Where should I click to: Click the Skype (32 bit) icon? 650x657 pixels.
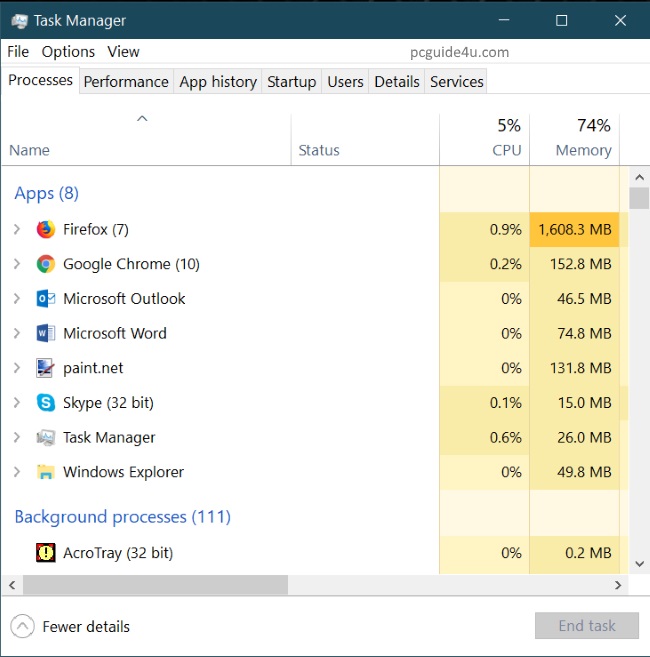tap(45, 403)
